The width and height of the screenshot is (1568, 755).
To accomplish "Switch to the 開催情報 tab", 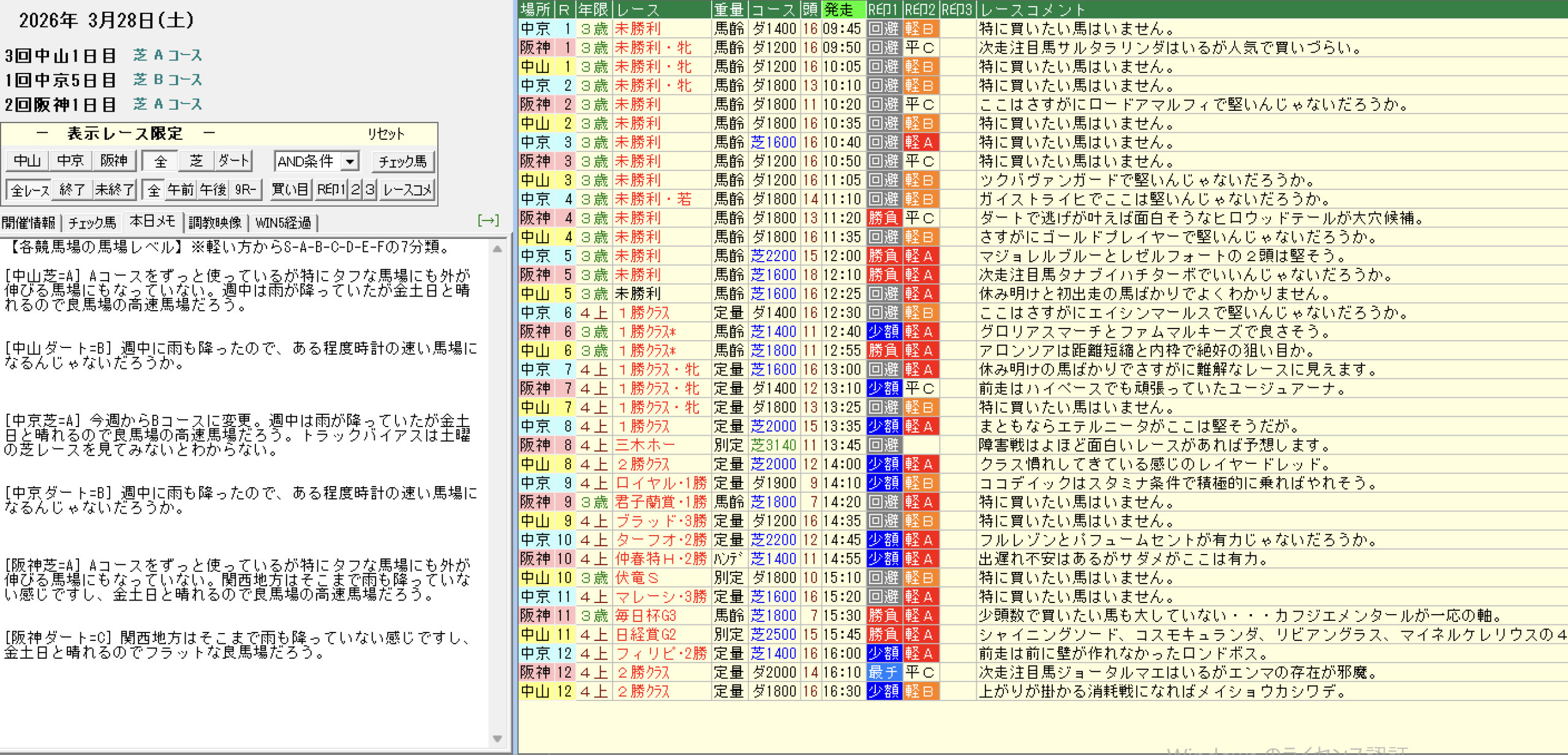I will [x=29, y=222].
